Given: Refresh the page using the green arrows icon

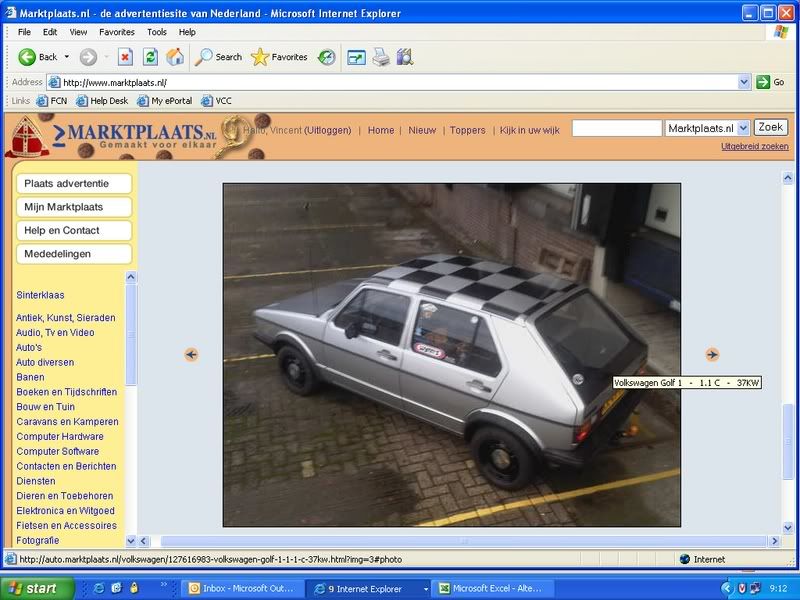Looking at the screenshot, I should point(151,57).
